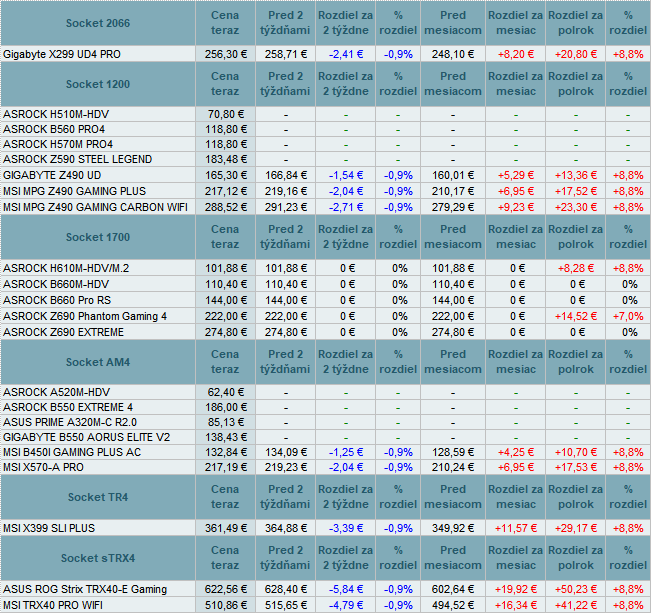Click the Socket AM4 section header
The image size is (651, 613).
click(x=98, y=362)
